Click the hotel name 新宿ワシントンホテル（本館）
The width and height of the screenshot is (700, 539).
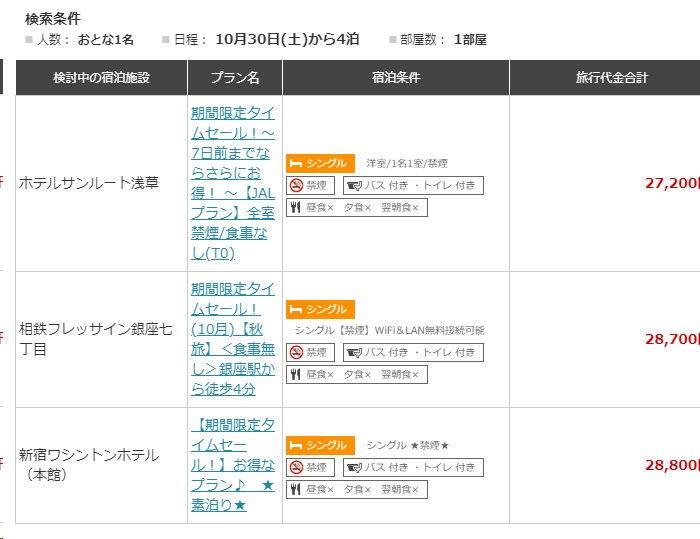coord(89,464)
